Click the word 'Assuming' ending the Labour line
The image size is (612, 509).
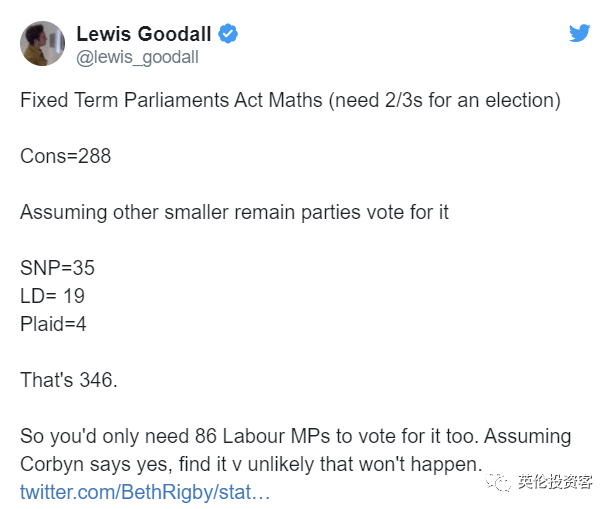click(x=528, y=437)
